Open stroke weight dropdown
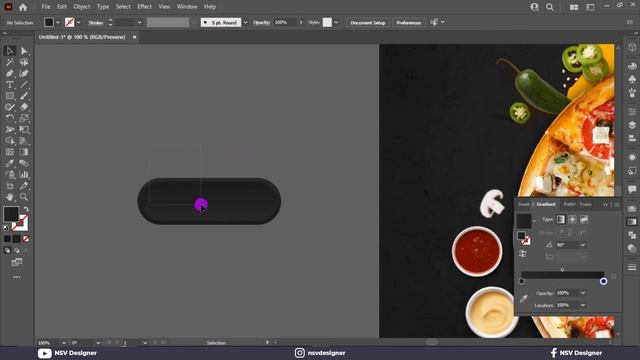 point(139,22)
